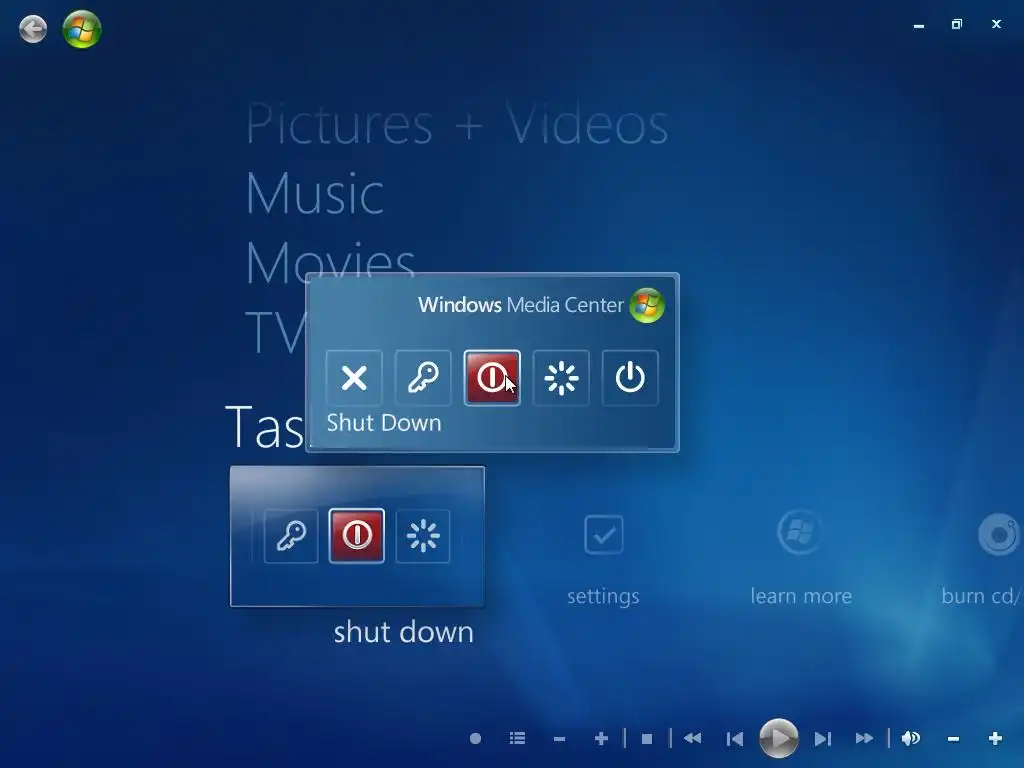
Task: Click channel down minus button
Action: tap(559, 739)
